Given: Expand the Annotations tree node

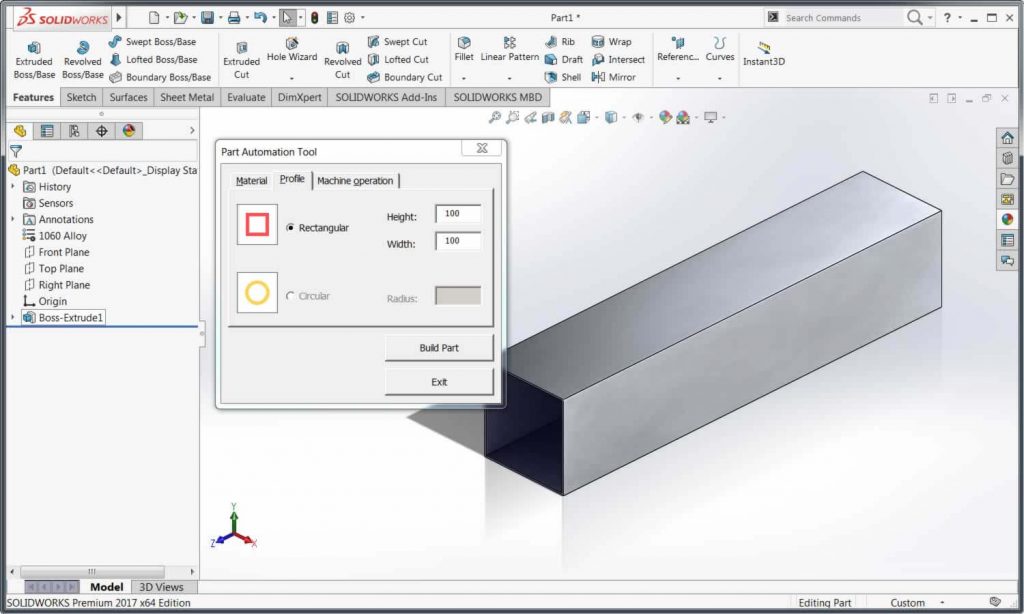Looking at the screenshot, I should point(12,219).
